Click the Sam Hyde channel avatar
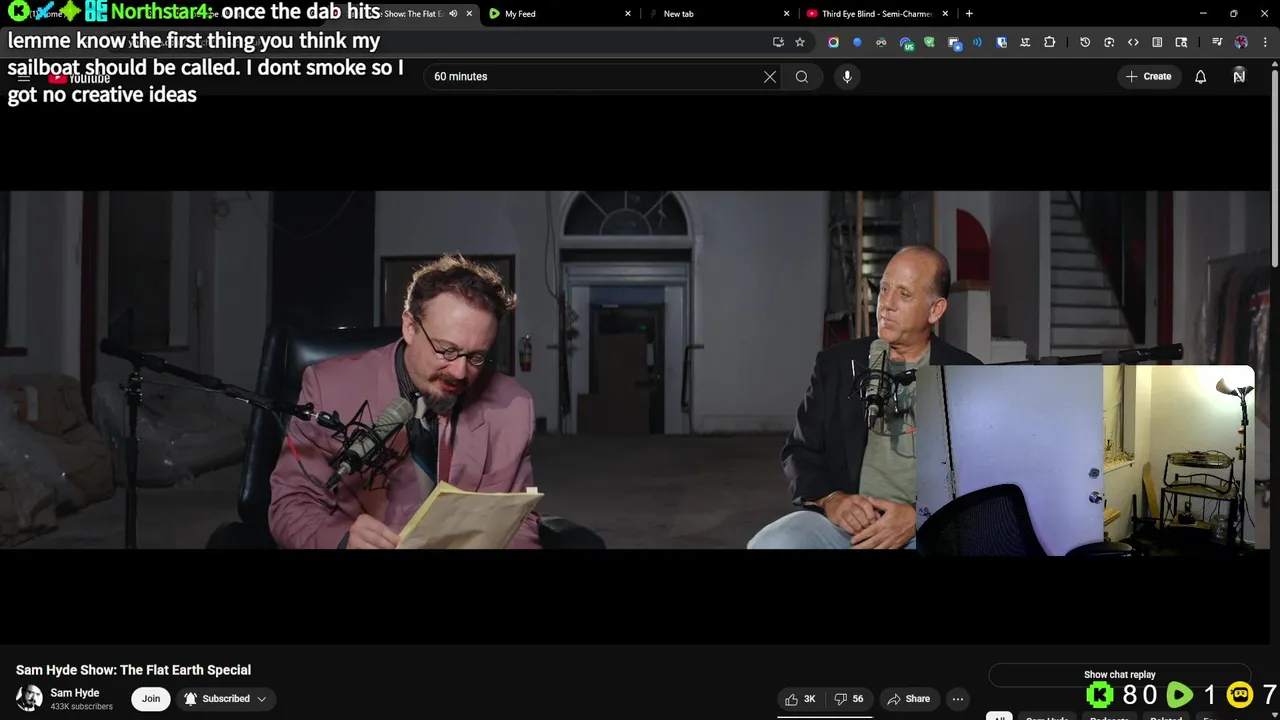1280x720 pixels. tap(29, 698)
